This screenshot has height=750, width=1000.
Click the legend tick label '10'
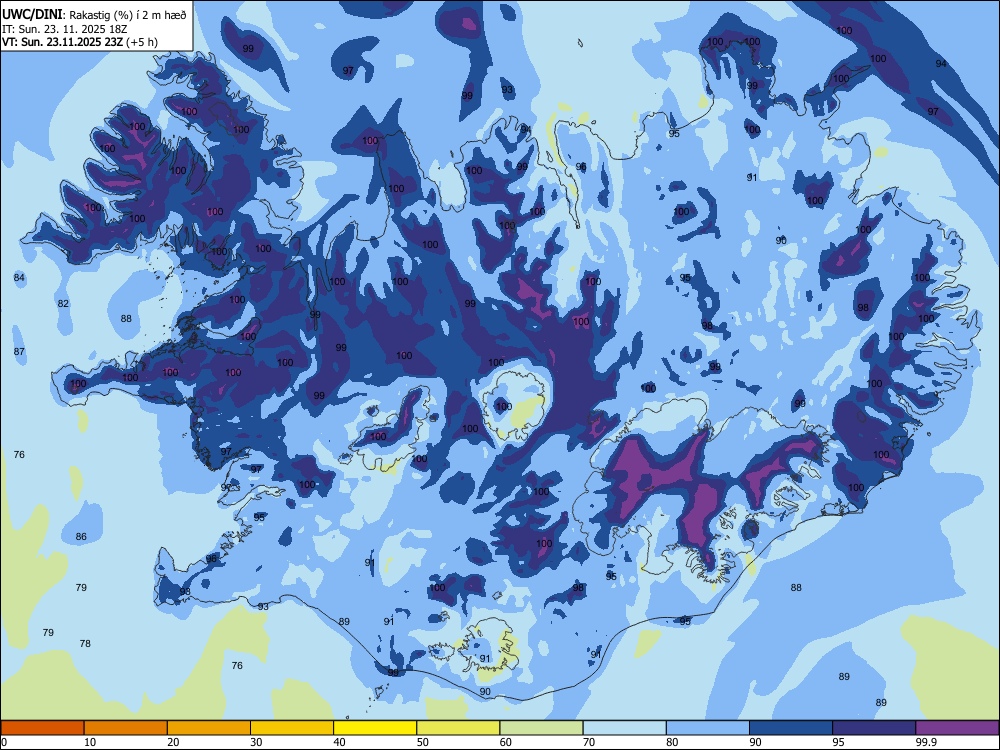90,742
